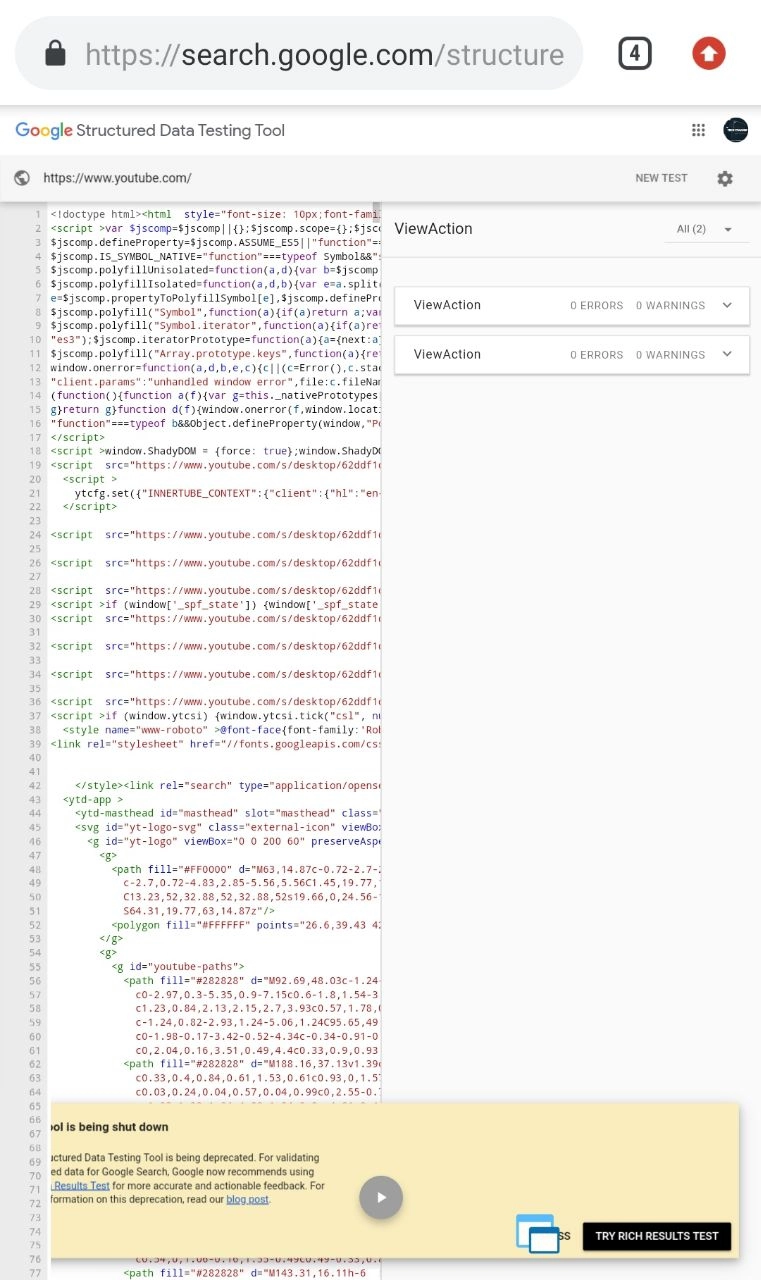Screen dimensions: 761x1280
Task: Expand the first ViewAction result
Action: (727, 305)
